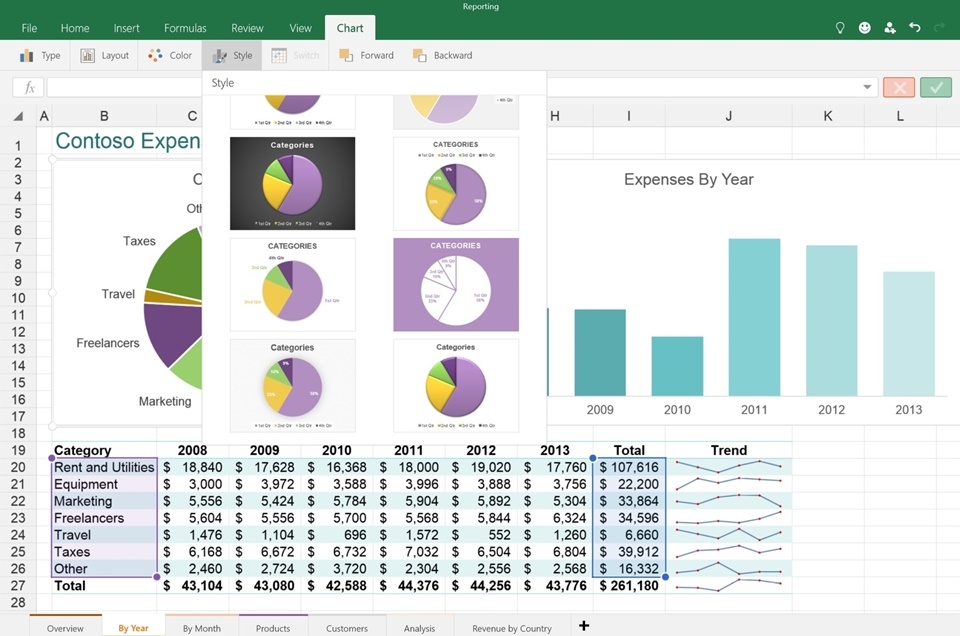Image resolution: width=960 pixels, height=636 pixels.
Task: Apply the purple Categories pie style
Action: (455, 284)
